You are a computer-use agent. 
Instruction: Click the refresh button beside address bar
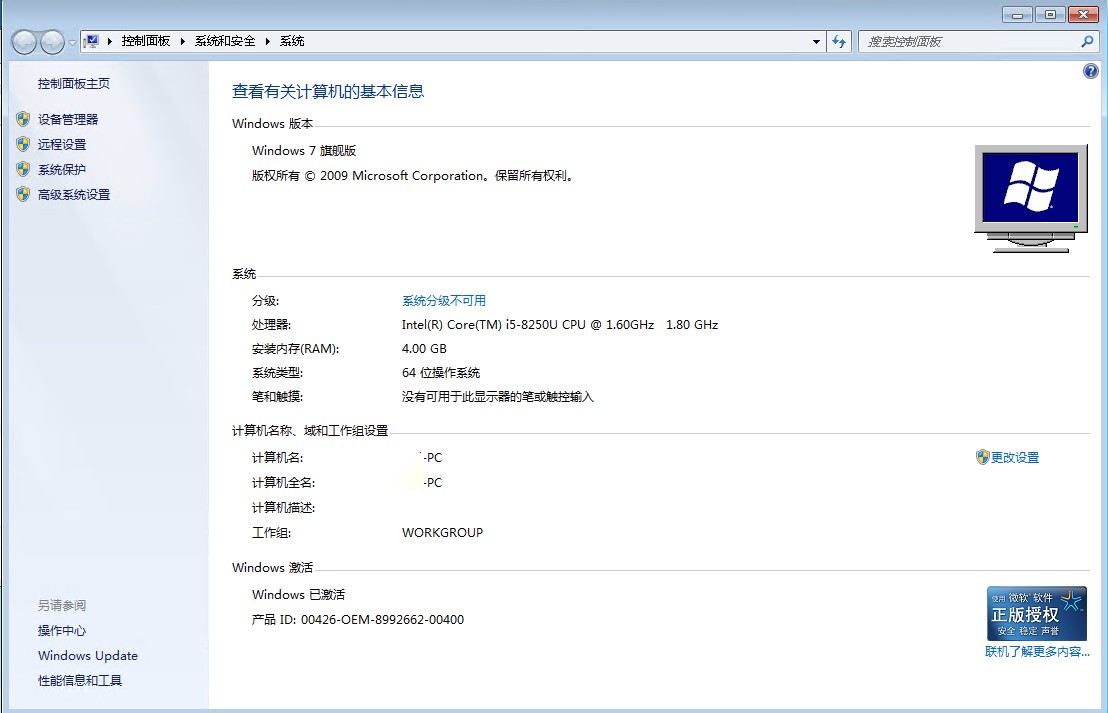[839, 42]
